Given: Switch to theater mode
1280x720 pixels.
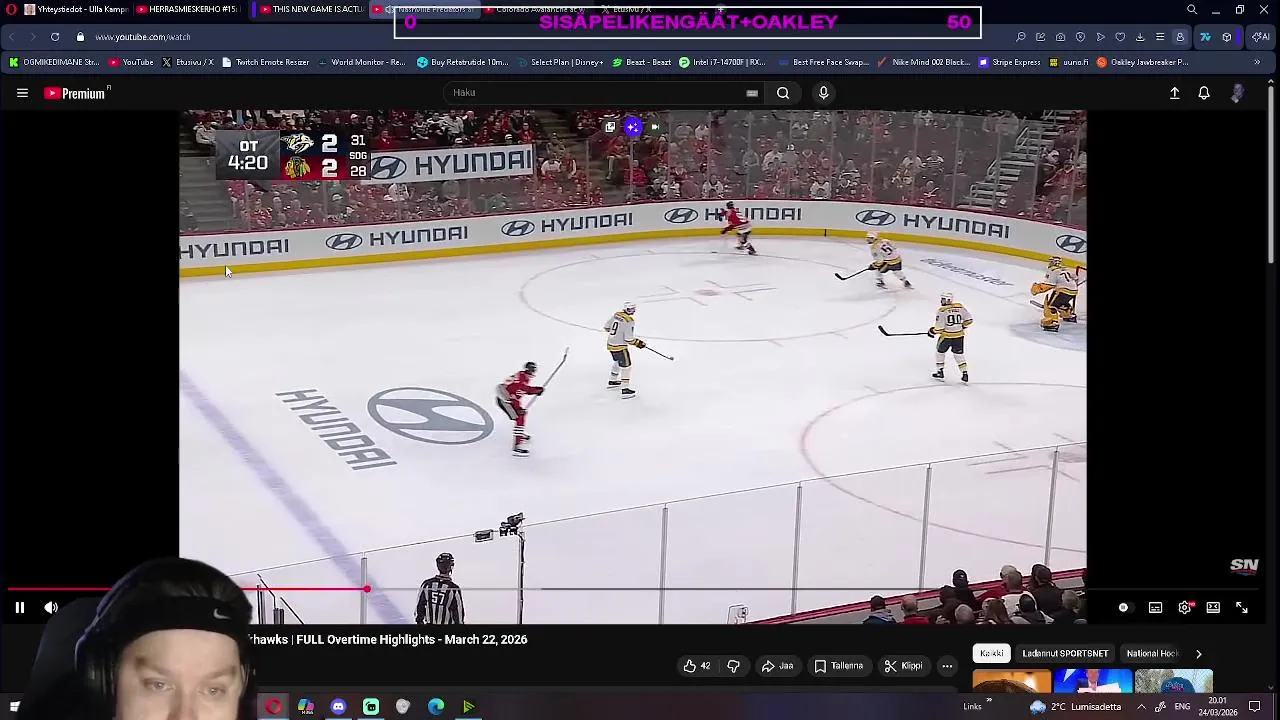Looking at the screenshot, I should coord(1213,607).
